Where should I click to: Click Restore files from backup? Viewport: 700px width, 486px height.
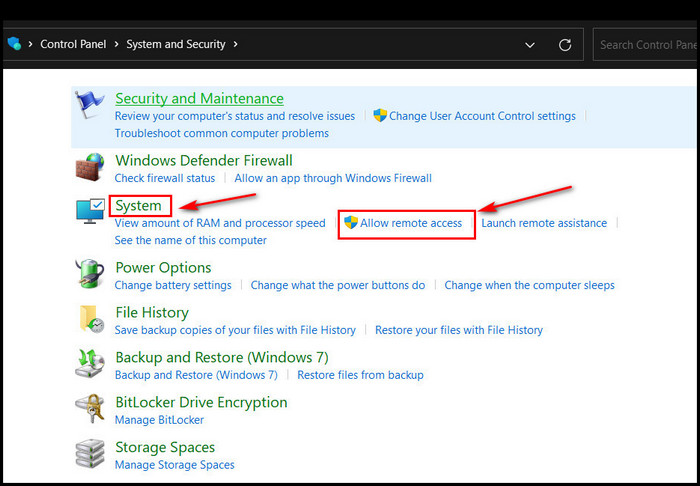360,375
